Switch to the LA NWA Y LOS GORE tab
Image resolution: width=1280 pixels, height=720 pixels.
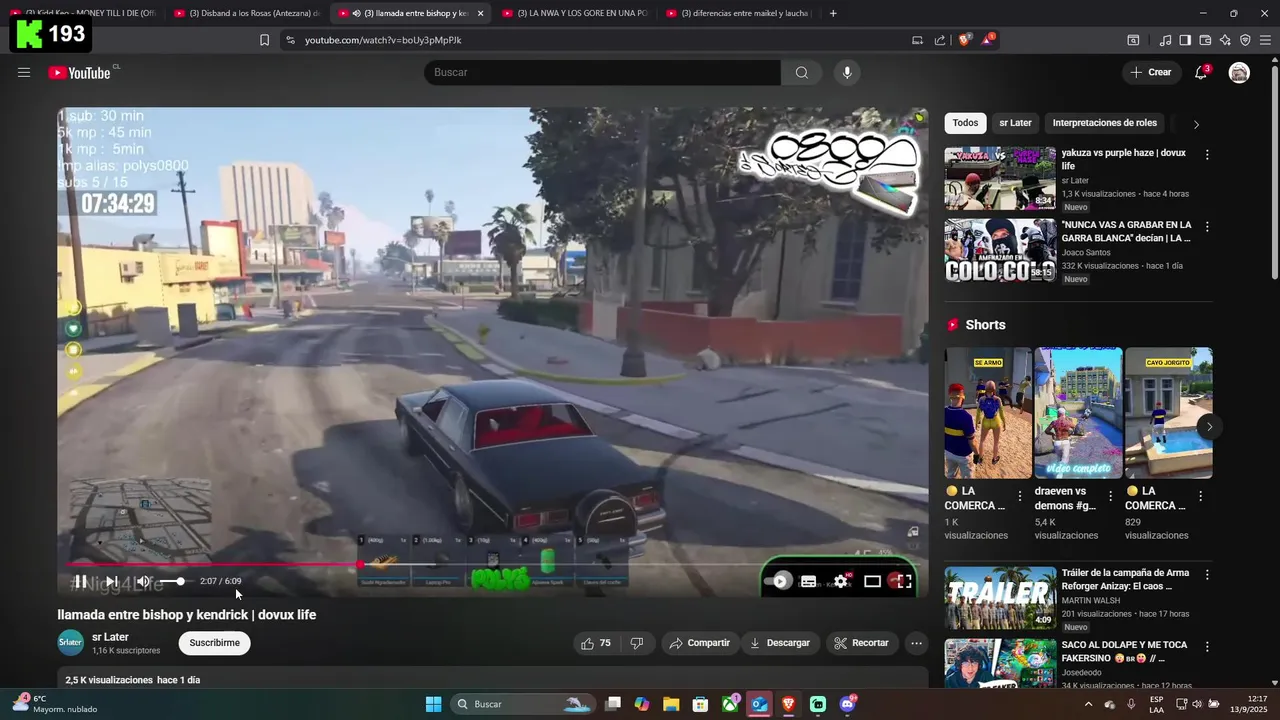pos(575,13)
